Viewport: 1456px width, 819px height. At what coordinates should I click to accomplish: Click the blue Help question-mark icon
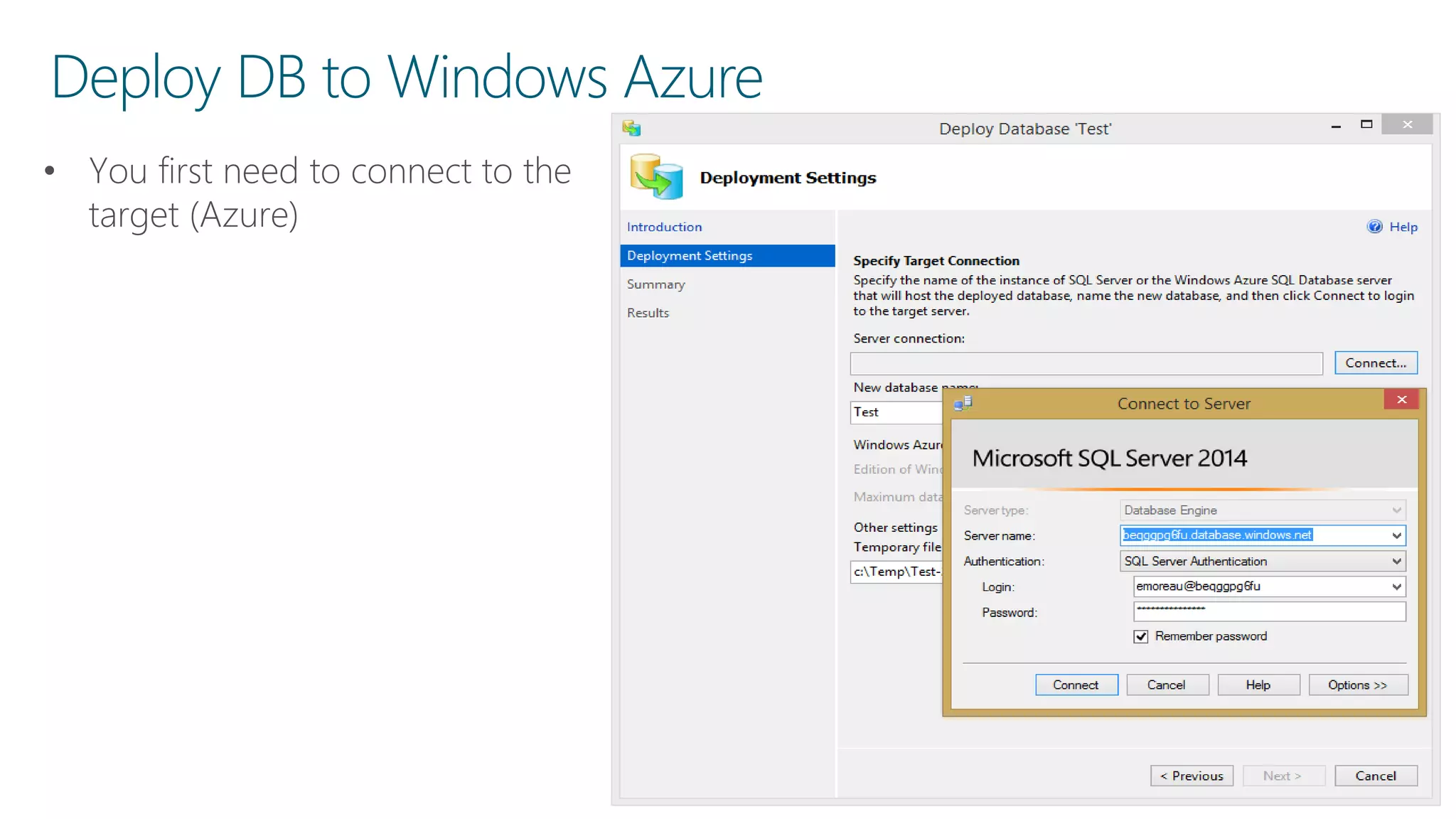1375,227
